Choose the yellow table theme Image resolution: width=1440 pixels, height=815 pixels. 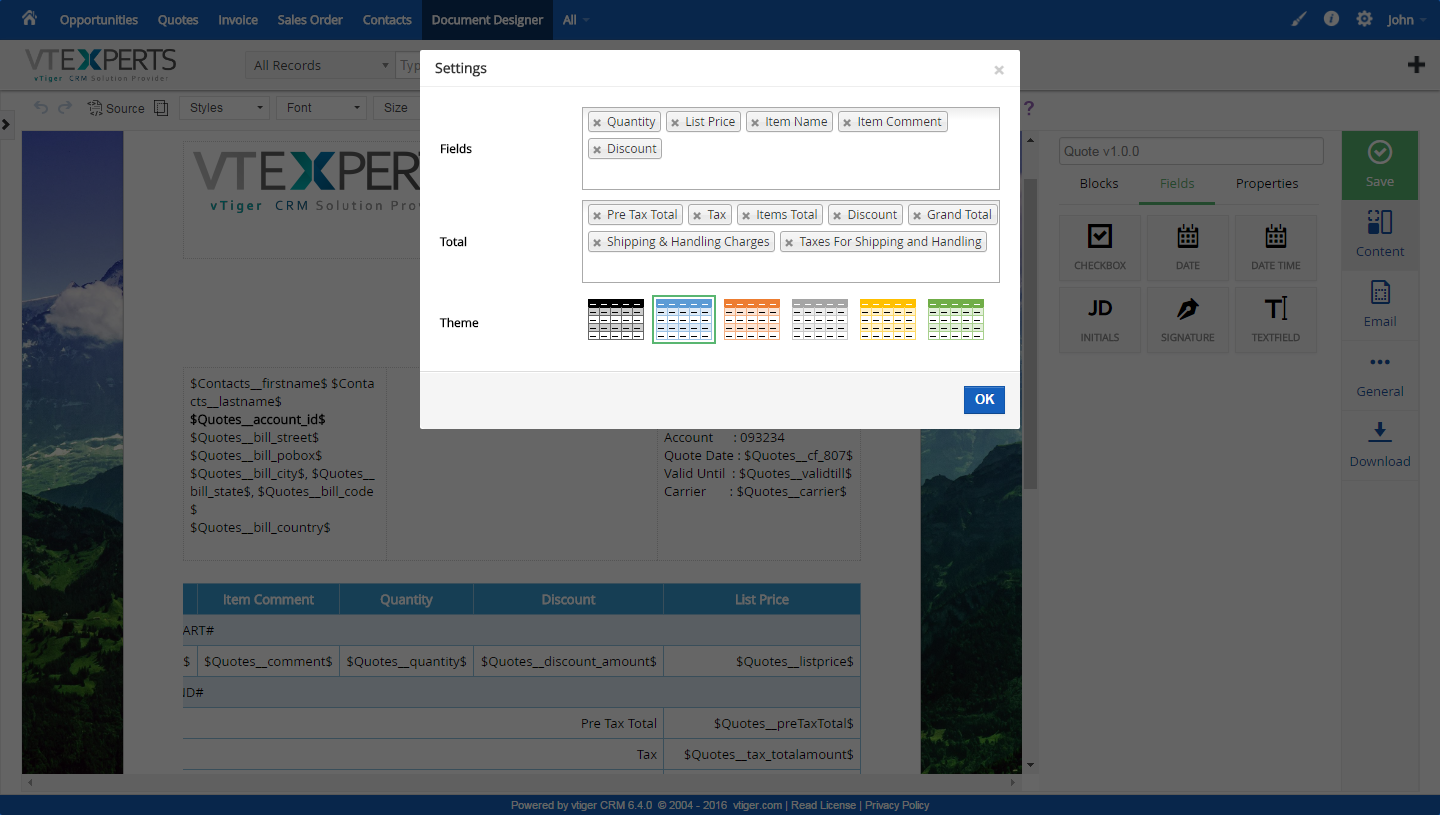(x=888, y=319)
